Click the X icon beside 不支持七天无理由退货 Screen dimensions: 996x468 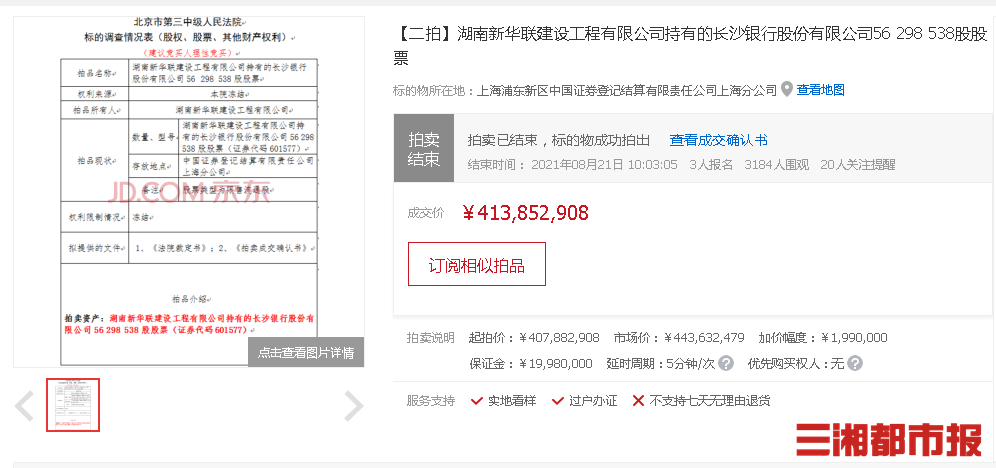pos(638,401)
